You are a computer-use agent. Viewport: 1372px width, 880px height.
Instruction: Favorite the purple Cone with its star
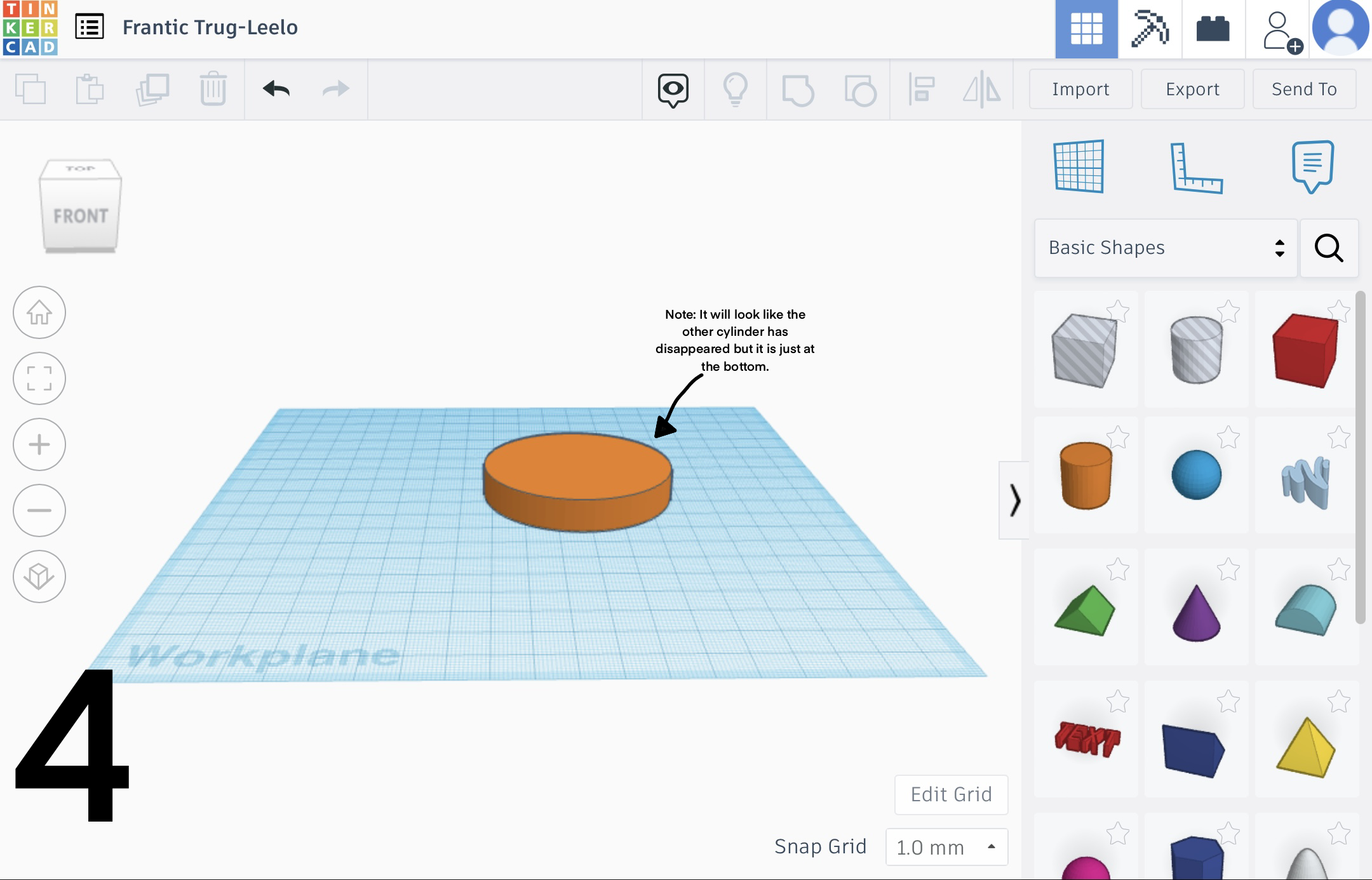(1228, 570)
